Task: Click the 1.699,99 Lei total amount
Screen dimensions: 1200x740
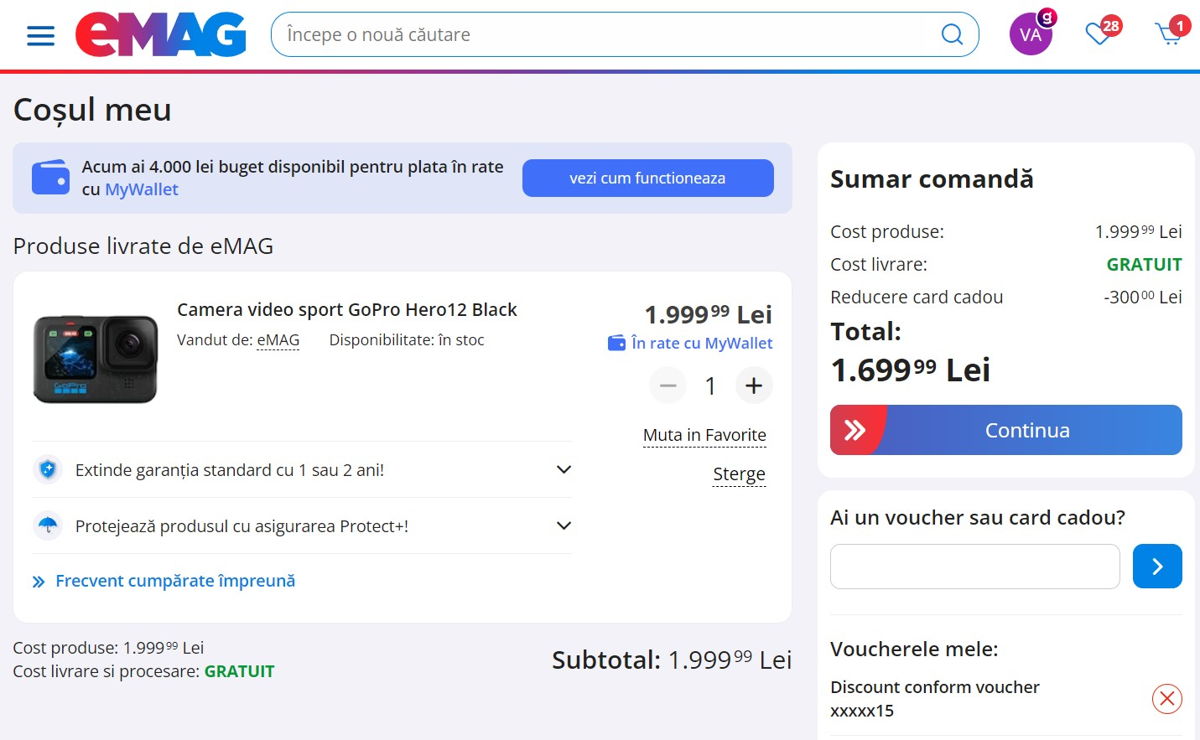Action: click(x=910, y=370)
